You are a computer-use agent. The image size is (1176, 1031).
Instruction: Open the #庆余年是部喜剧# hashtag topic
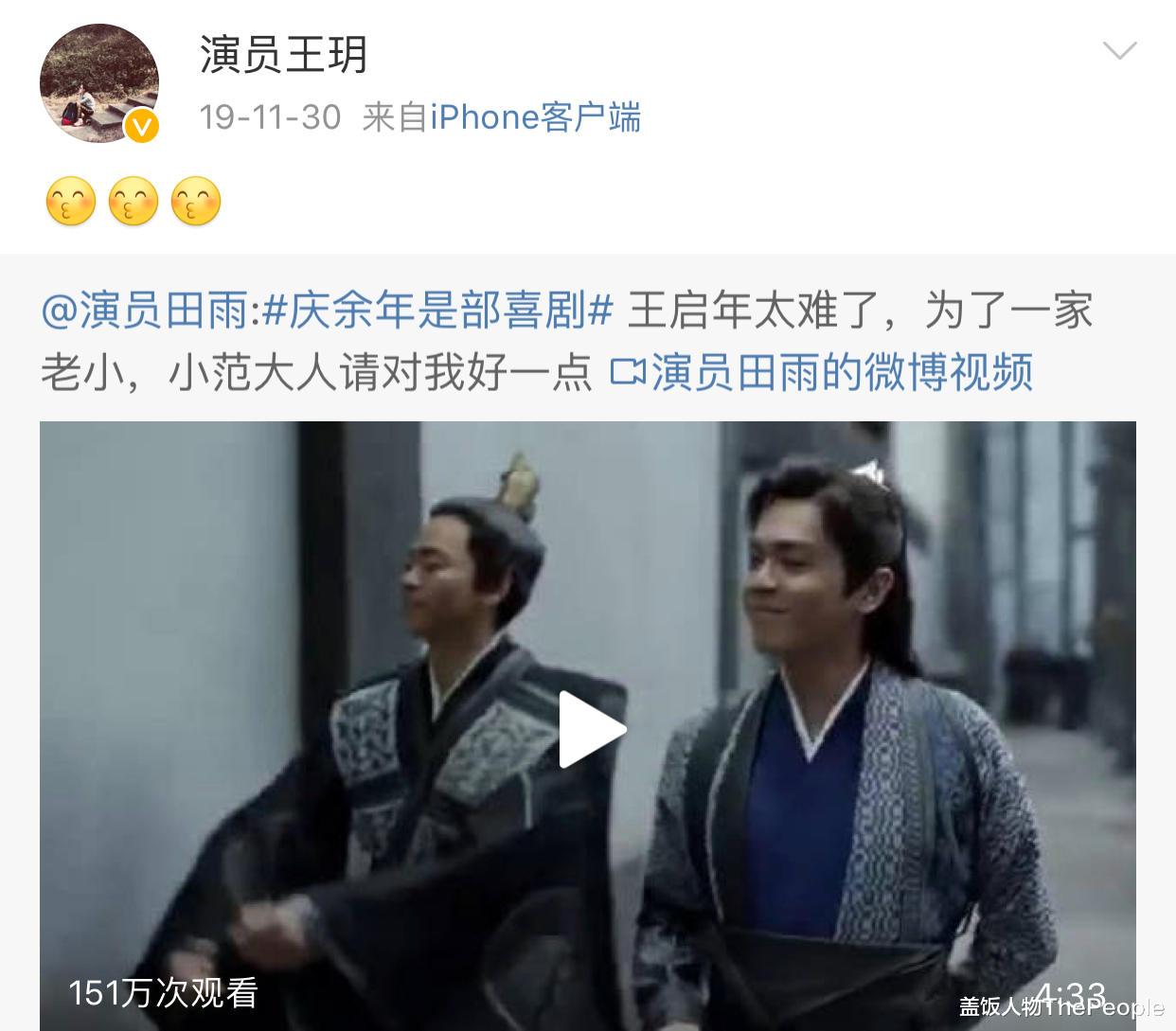coord(437,311)
